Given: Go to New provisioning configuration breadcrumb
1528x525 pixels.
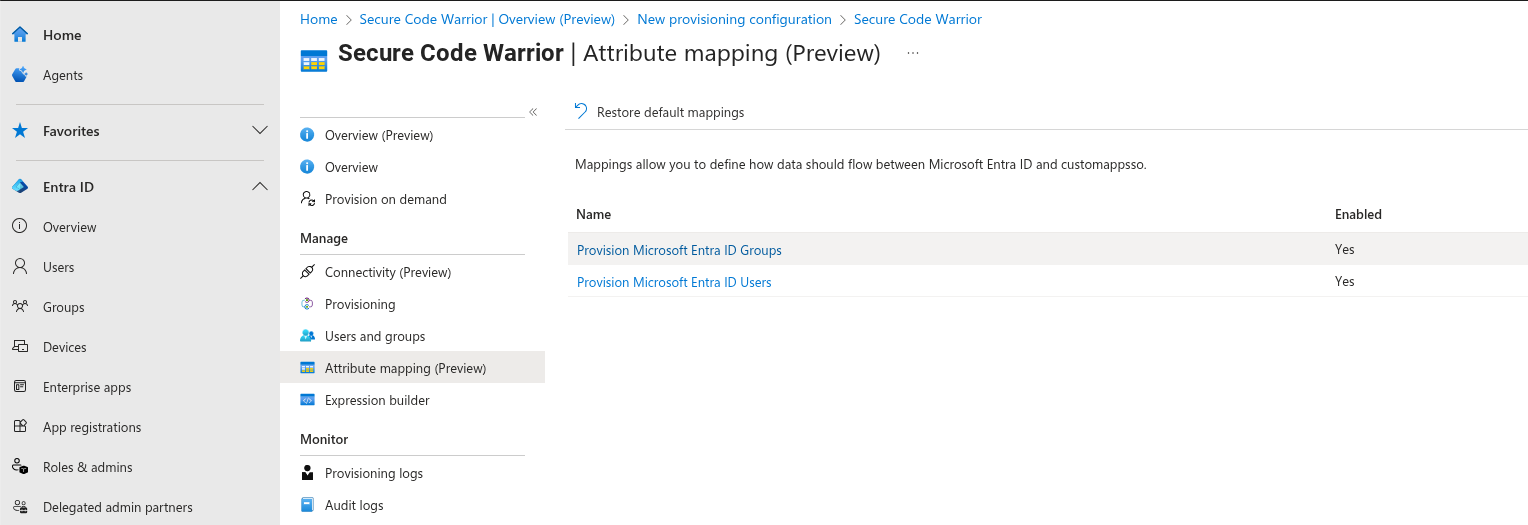Looking at the screenshot, I should 734,19.
